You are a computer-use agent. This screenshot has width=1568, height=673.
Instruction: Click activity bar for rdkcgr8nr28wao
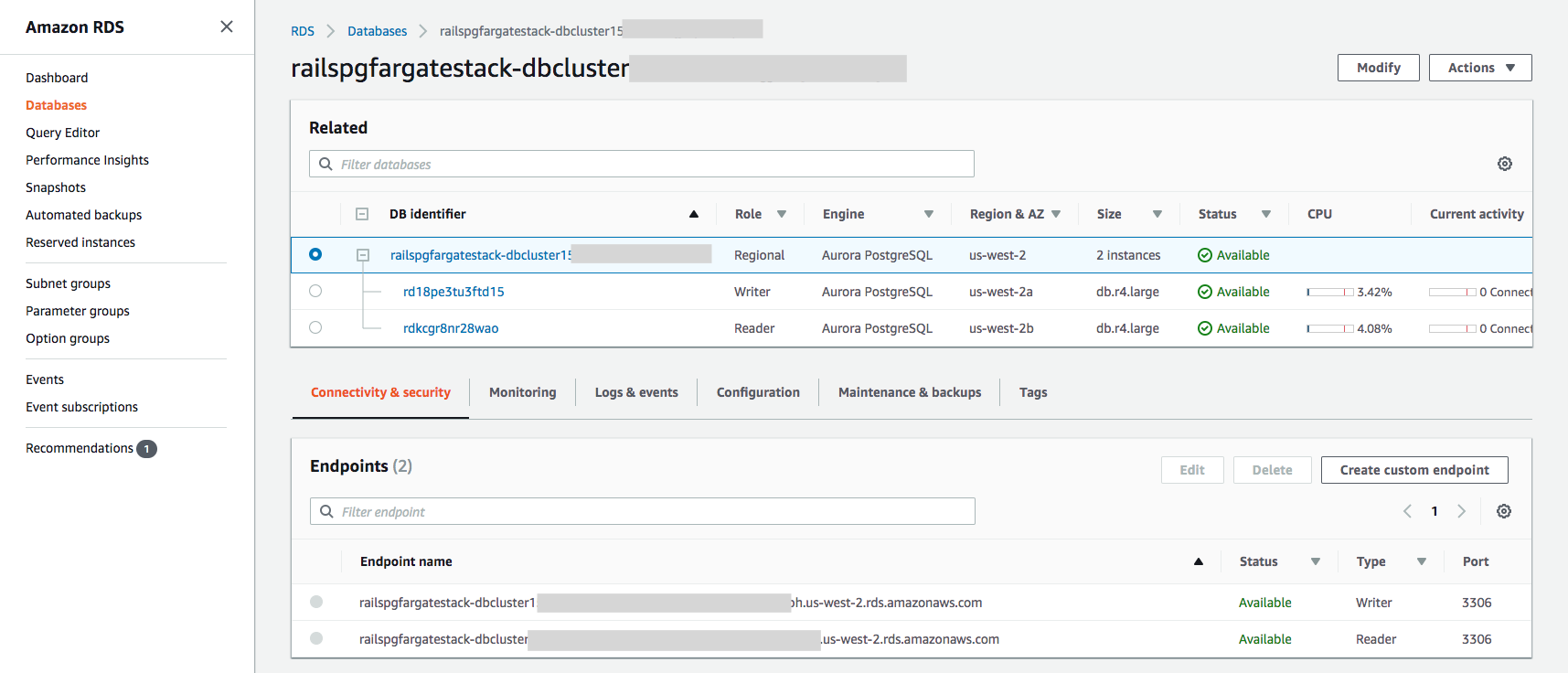pyautogui.click(x=1453, y=328)
